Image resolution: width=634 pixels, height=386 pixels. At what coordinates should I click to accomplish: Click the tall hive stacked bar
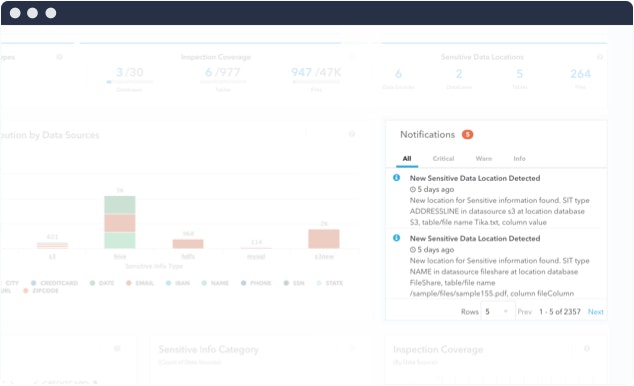(120, 222)
